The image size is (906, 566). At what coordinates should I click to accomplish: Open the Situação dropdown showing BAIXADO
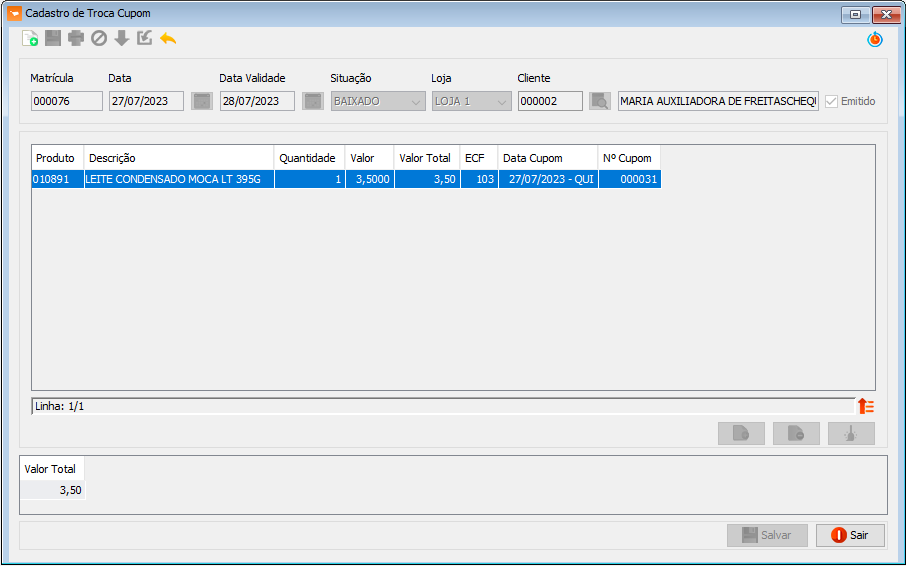pyautogui.click(x=378, y=101)
